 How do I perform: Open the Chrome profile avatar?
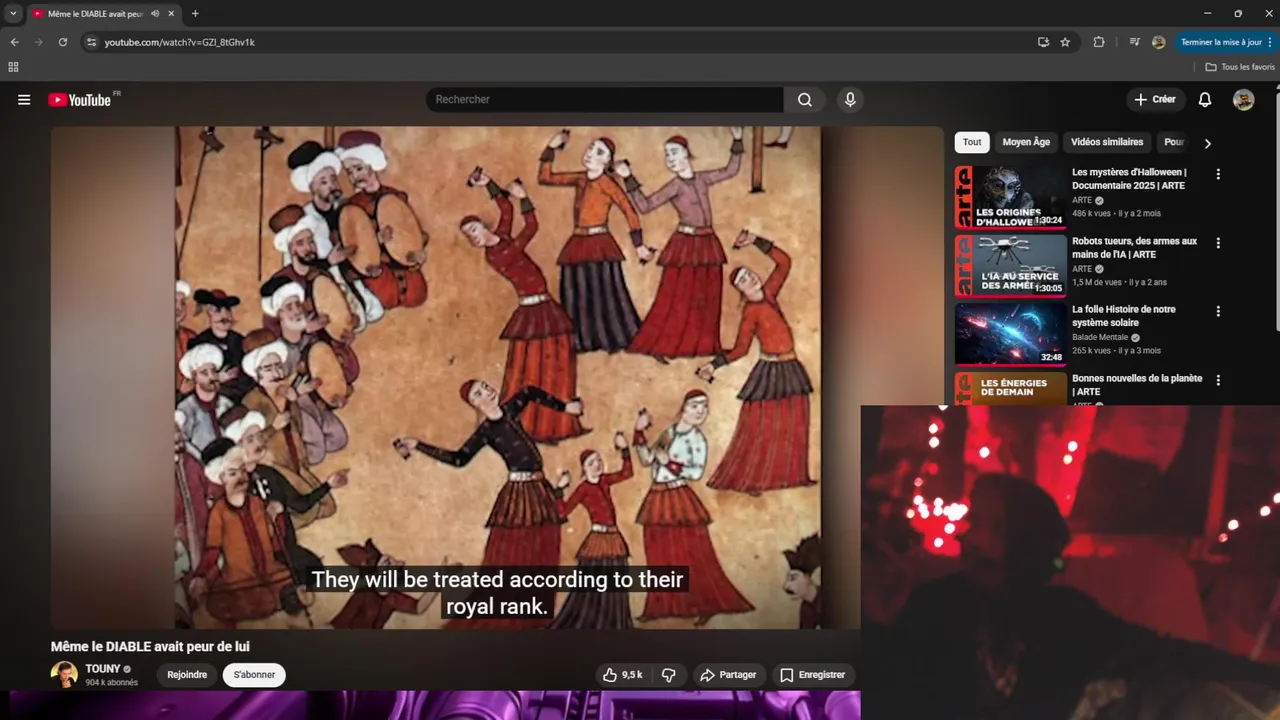[x=1158, y=42]
